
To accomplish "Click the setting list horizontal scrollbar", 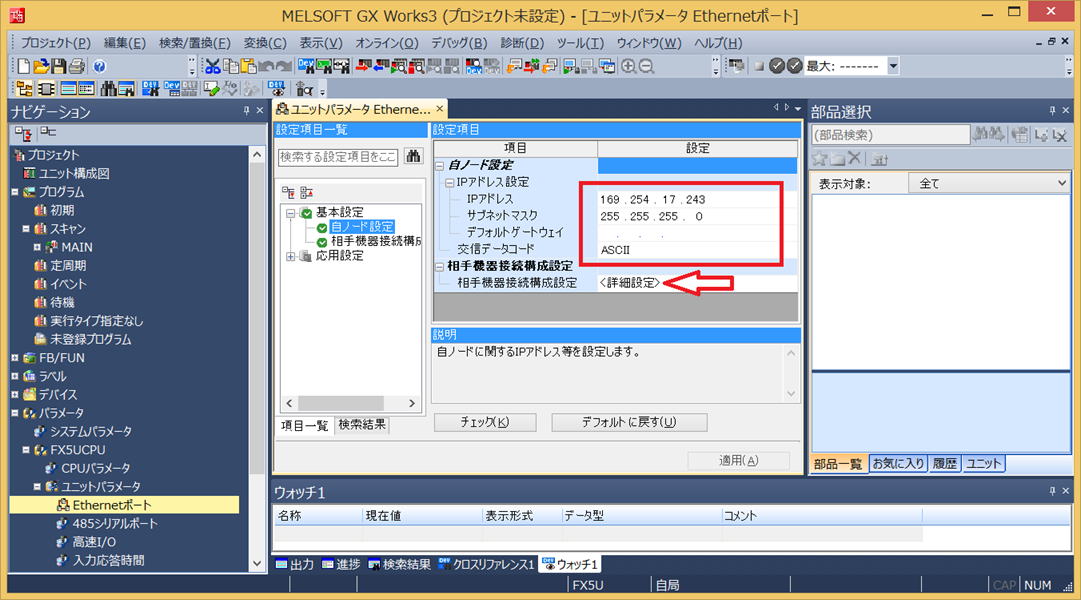I will click(x=350, y=403).
